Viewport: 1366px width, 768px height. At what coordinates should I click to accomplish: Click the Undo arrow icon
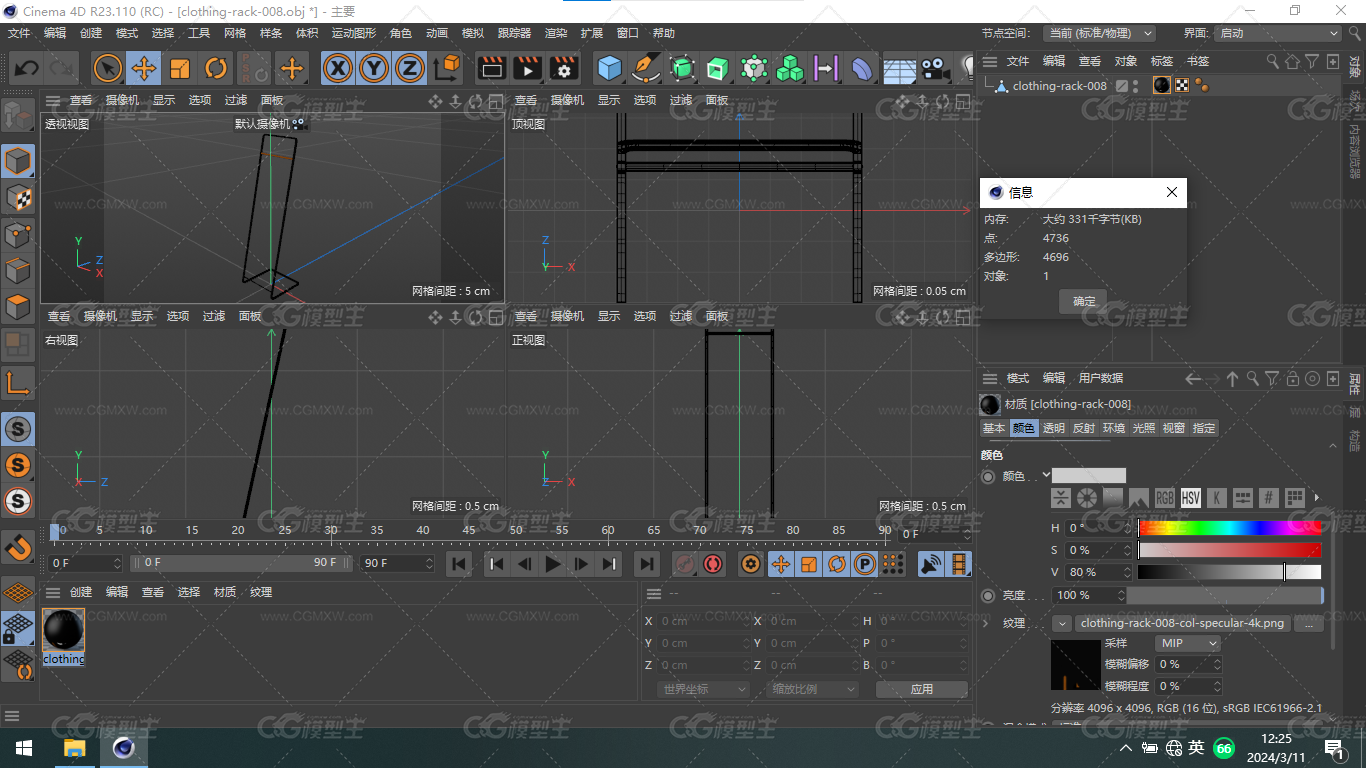pos(27,68)
